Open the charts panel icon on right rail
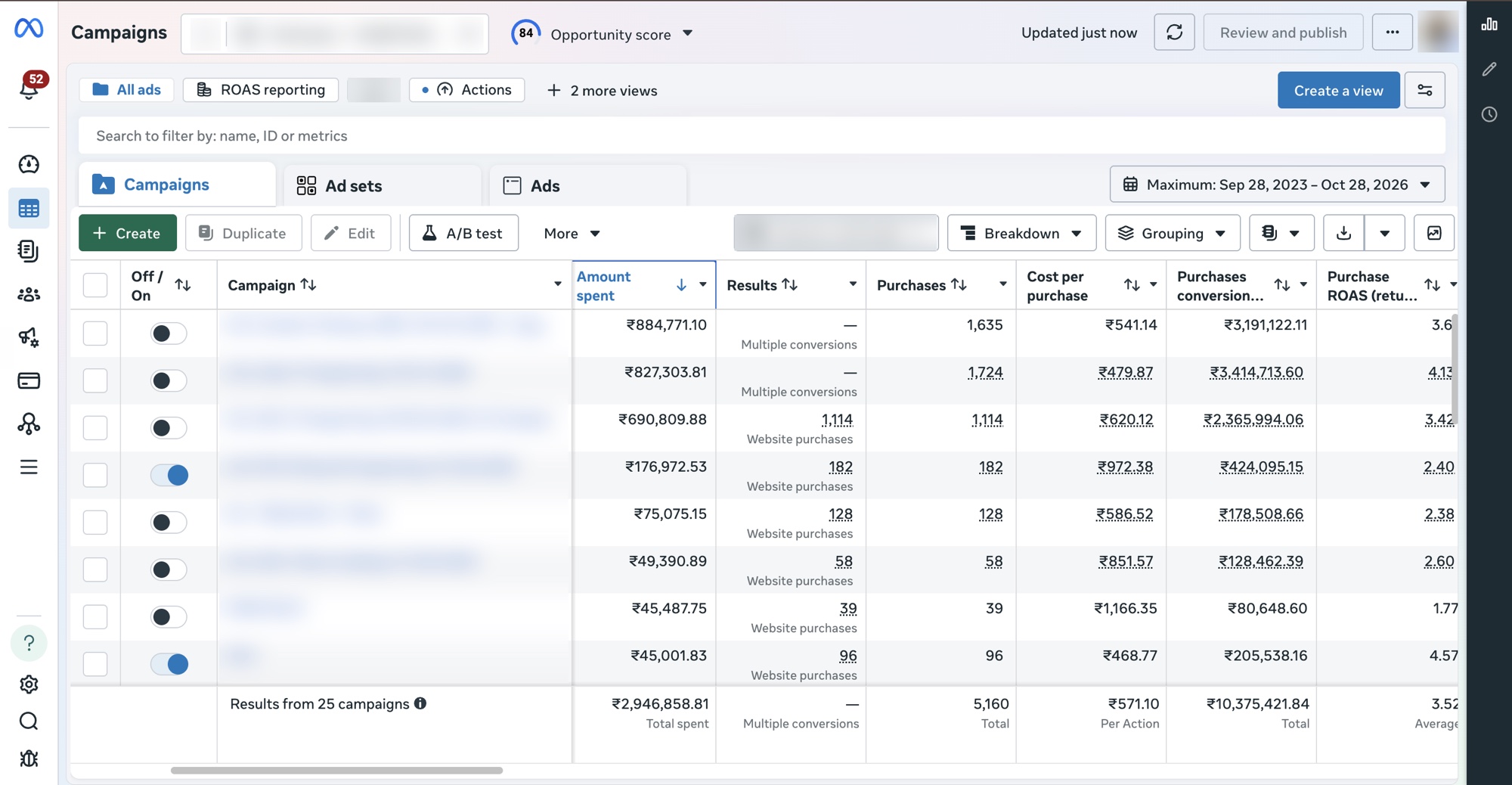The height and width of the screenshot is (785, 1512). pyautogui.click(x=1489, y=24)
